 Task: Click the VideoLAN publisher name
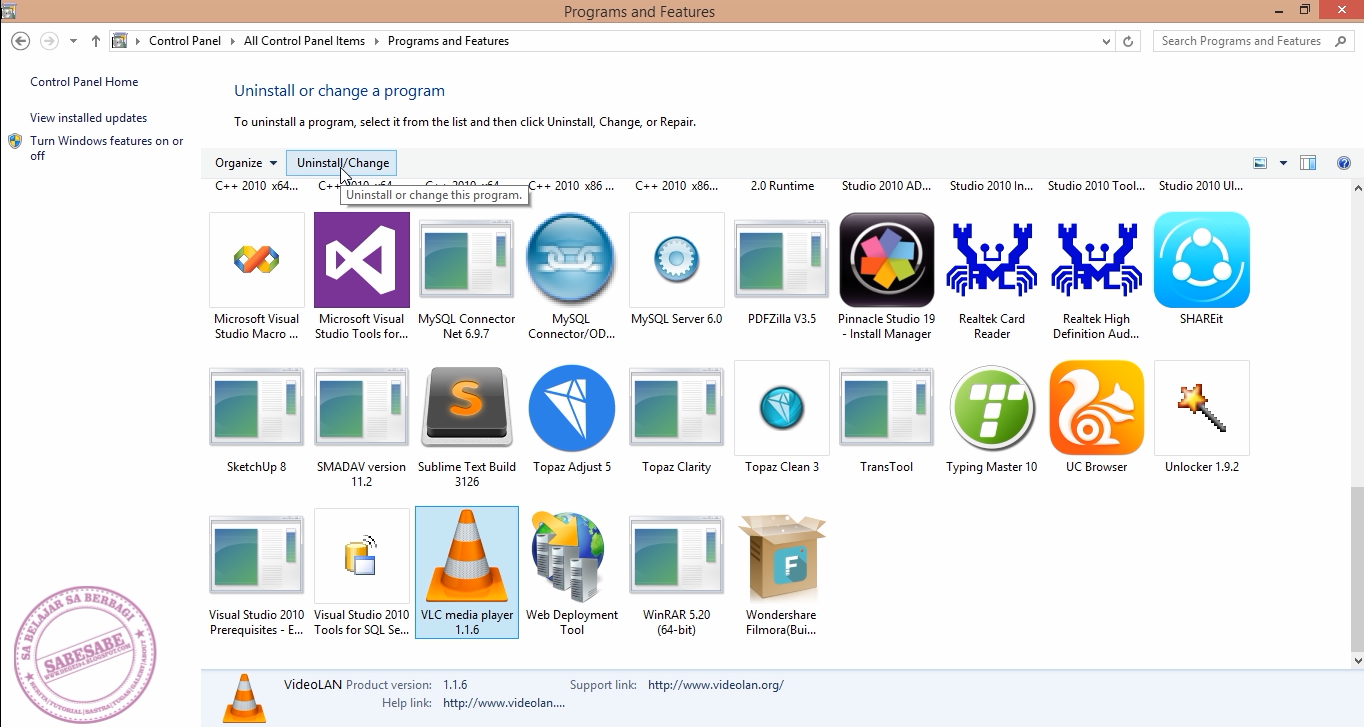tap(313, 685)
